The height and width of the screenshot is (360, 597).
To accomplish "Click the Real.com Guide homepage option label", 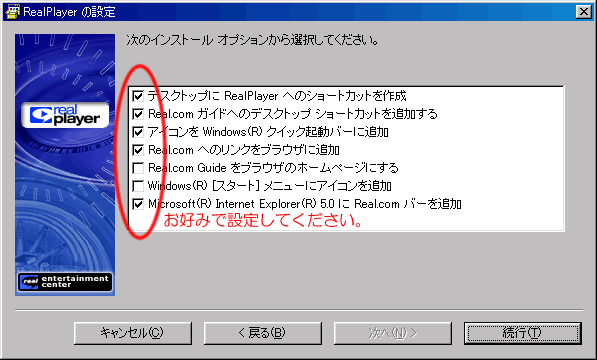I will (x=273, y=168).
